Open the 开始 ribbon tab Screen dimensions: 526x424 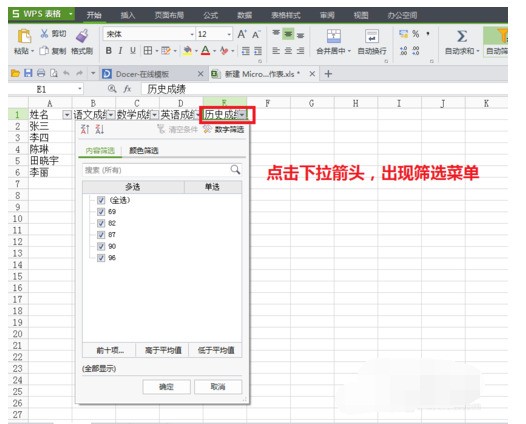click(94, 15)
